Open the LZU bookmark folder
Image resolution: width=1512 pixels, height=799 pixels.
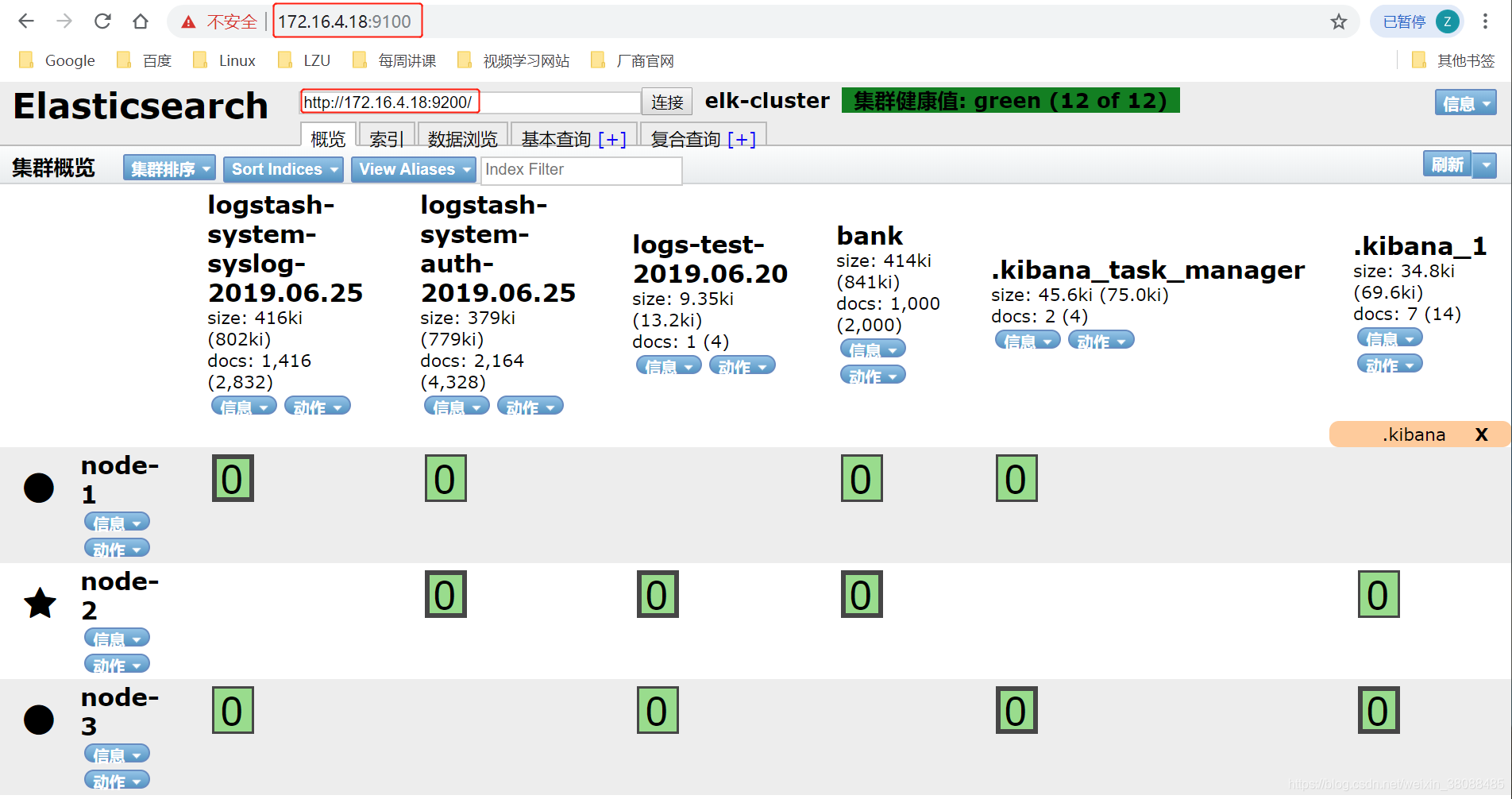(x=304, y=60)
